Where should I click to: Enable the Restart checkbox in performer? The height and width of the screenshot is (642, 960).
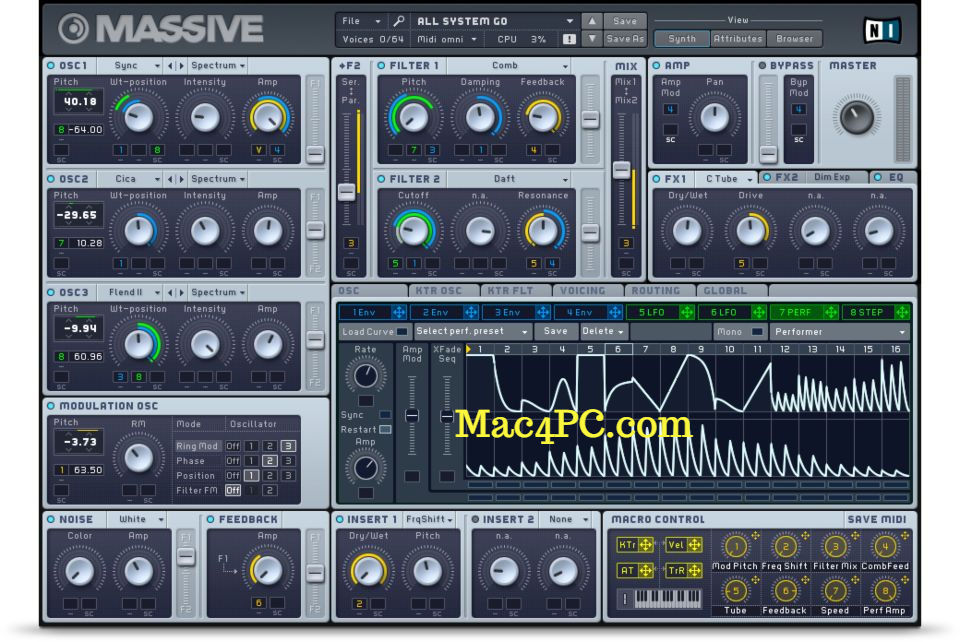point(385,430)
